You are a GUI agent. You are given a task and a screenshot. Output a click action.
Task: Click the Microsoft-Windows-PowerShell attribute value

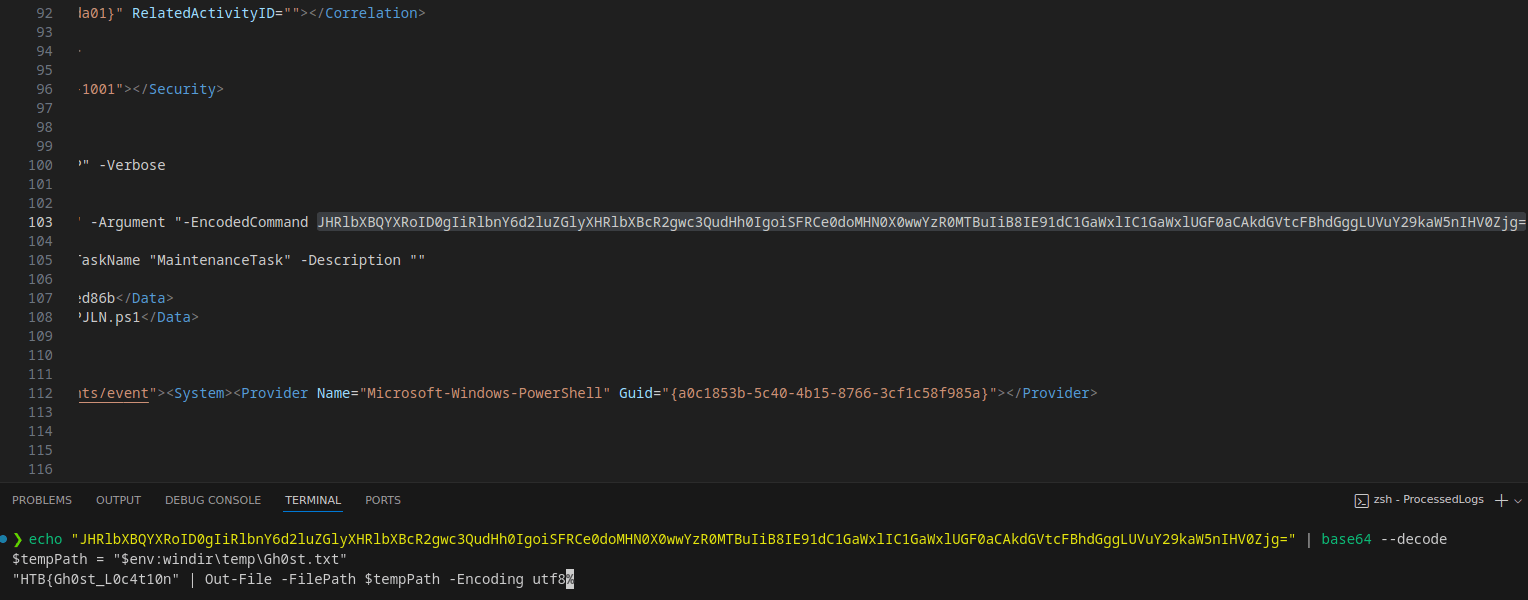coord(485,393)
